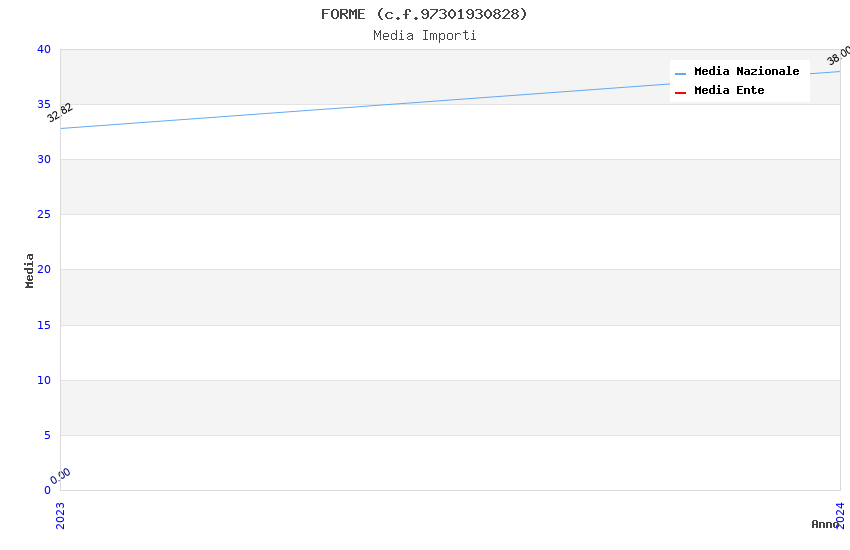The width and height of the screenshot is (850, 550).
Task: Click the 5 y-axis tick label
Action: pyautogui.click(x=47, y=435)
